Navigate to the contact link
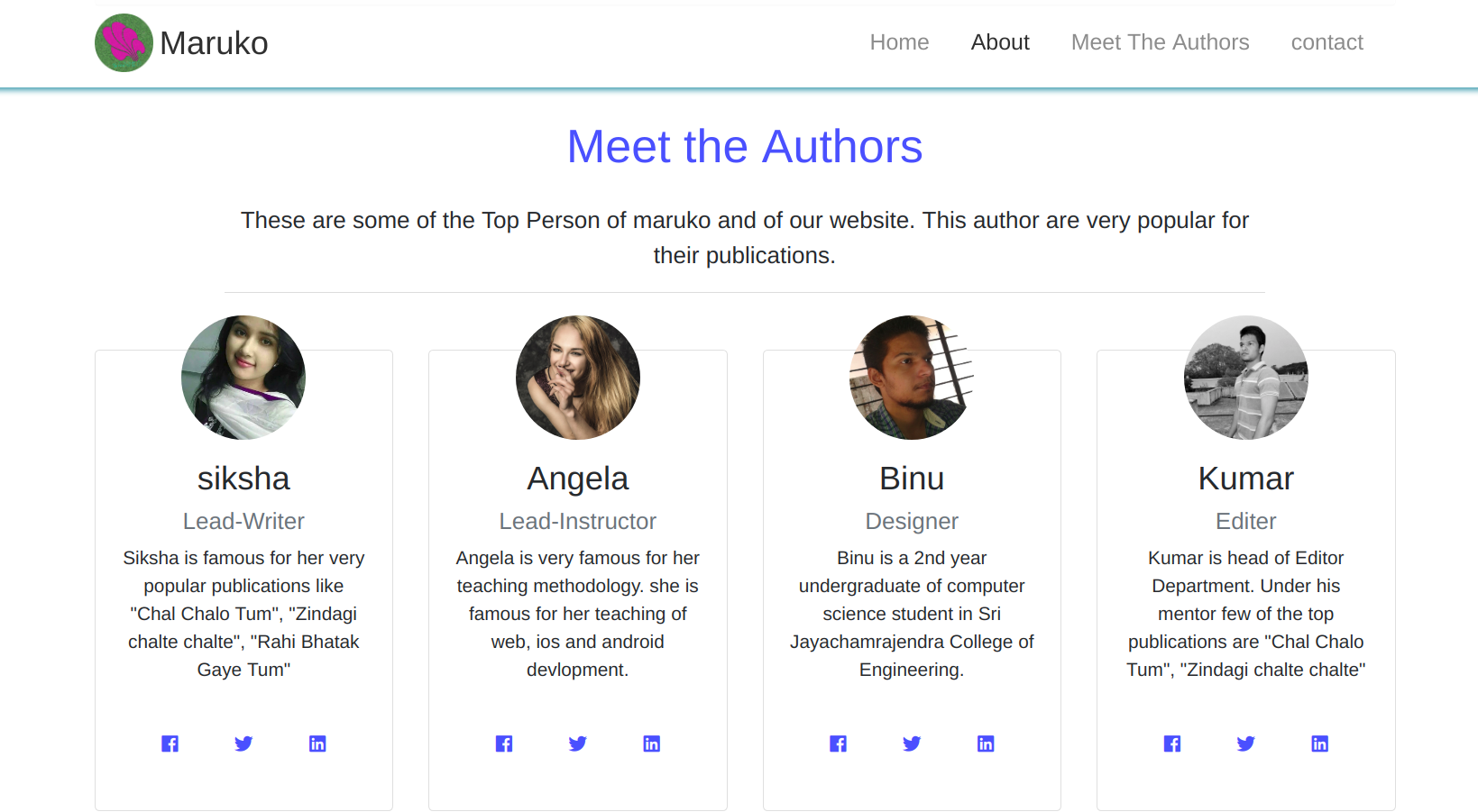Viewport: 1478px width, 812px height. [1327, 42]
